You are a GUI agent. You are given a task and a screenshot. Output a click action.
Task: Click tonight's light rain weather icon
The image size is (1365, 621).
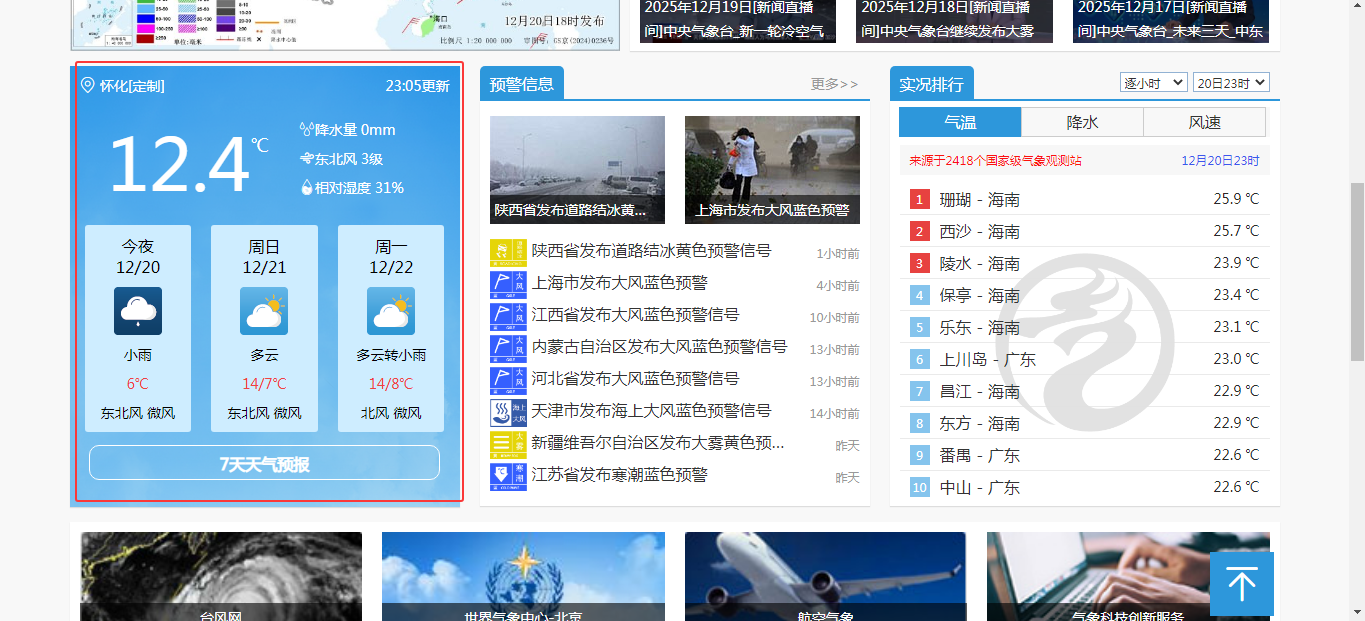pos(138,311)
